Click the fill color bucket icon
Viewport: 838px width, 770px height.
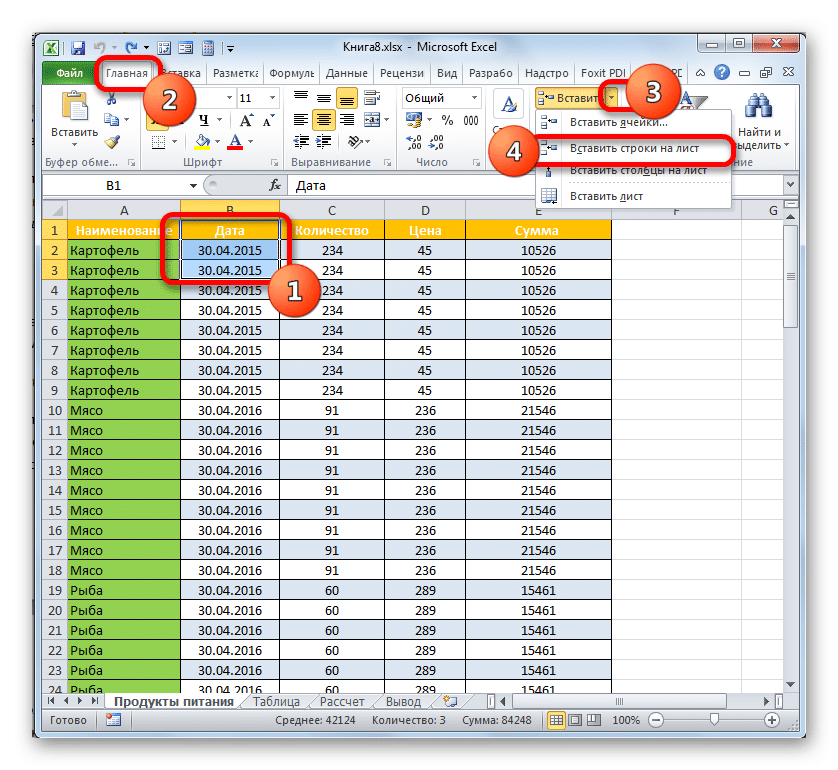(203, 142)
